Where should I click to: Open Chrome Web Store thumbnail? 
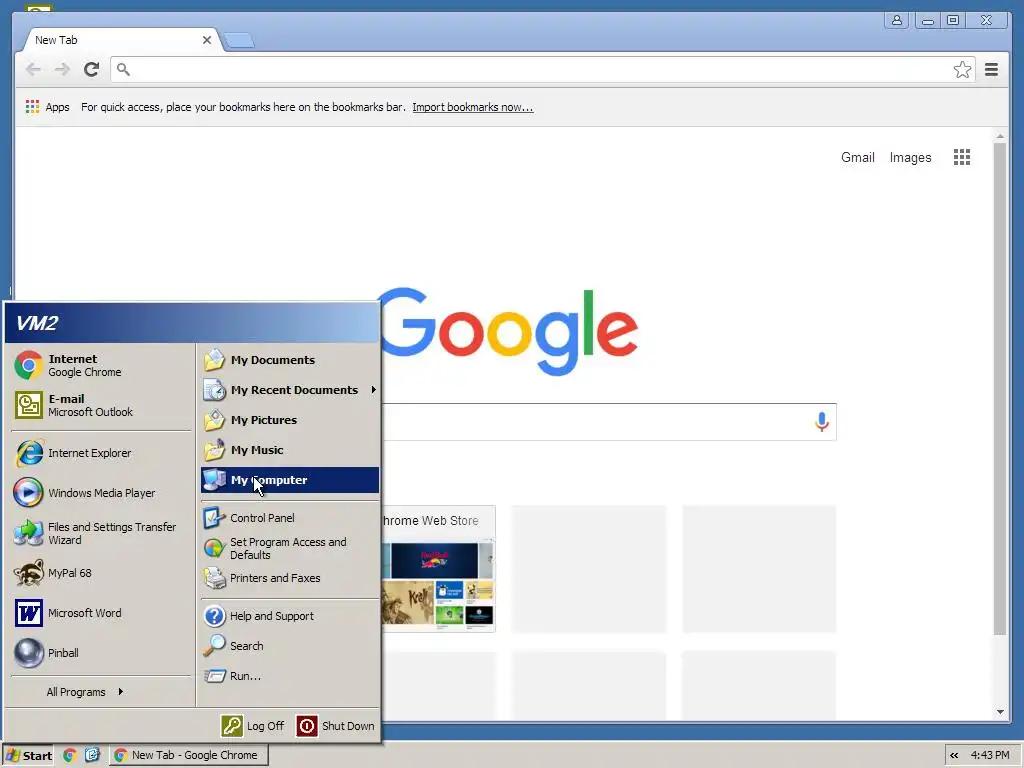438,568
